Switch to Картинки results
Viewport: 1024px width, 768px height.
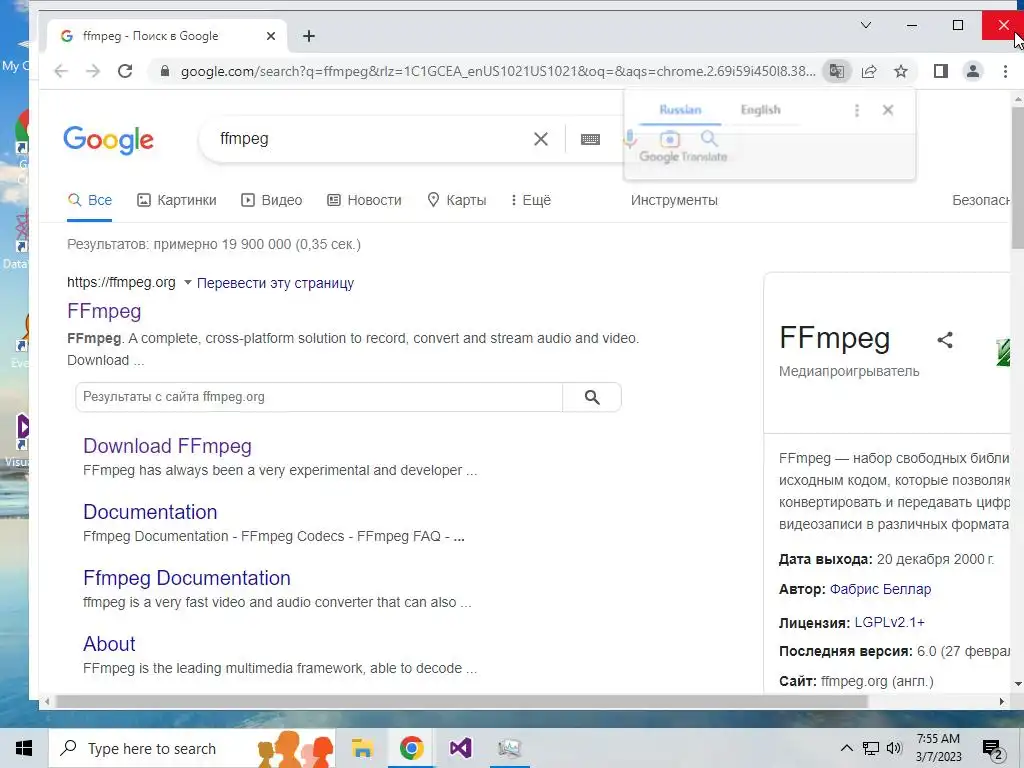pyautogui.click(x=176, y=200)
